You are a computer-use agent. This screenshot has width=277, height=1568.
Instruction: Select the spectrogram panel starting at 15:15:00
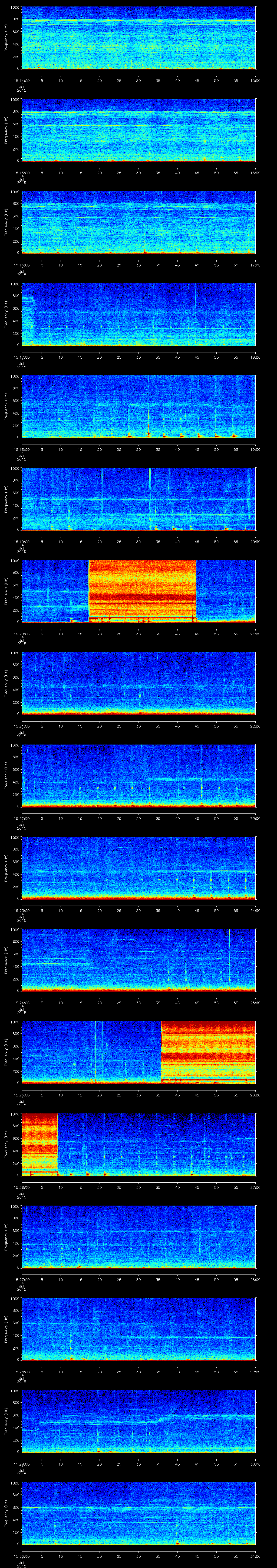[138, 130]
